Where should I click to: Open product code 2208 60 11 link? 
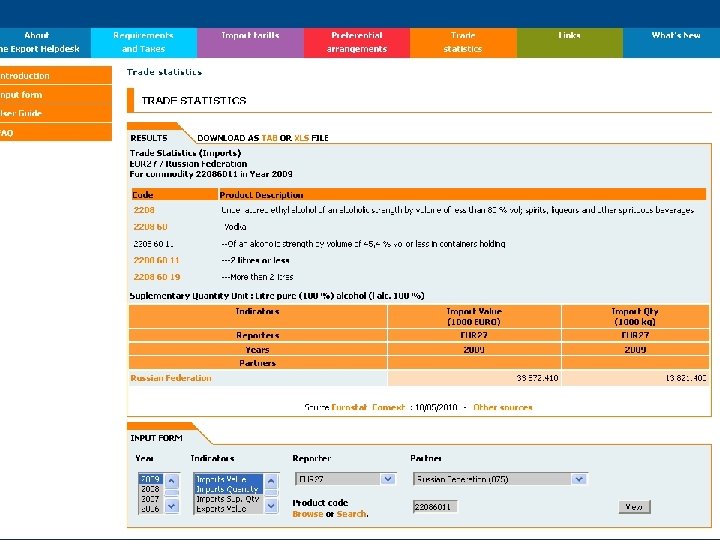coord(157,260)
